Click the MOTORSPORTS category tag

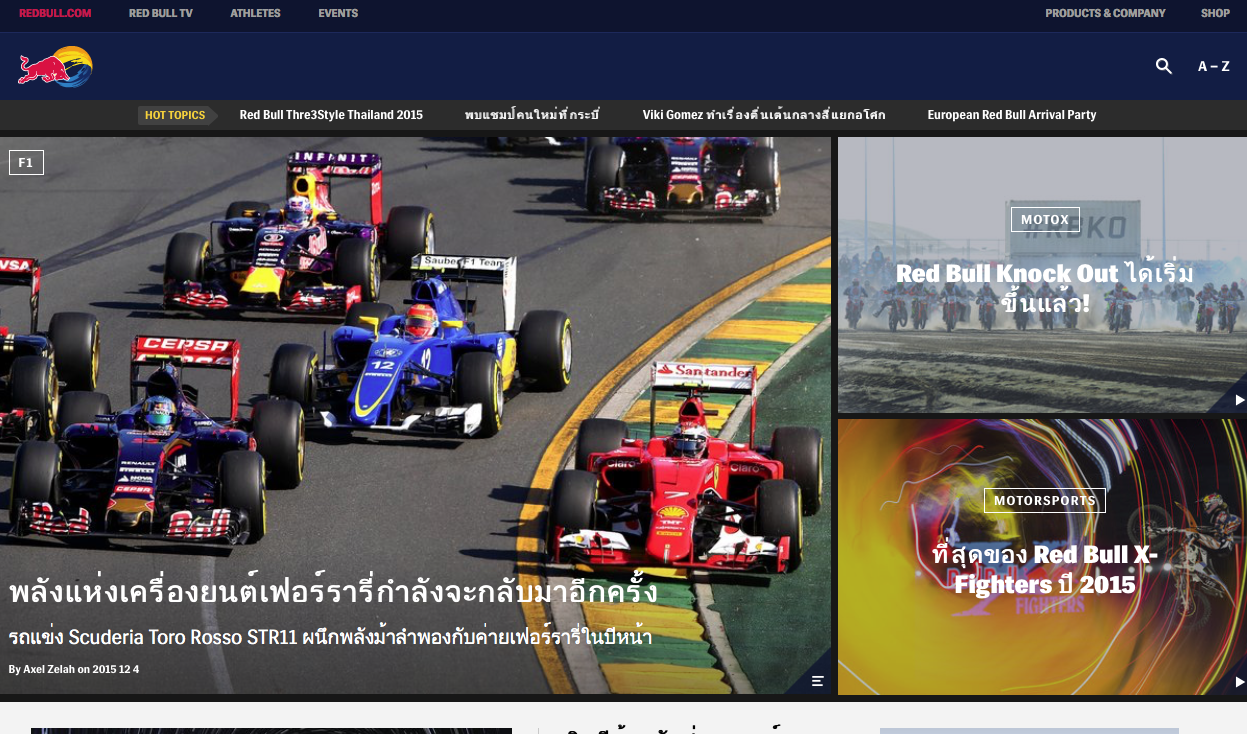pos(1045,500)
